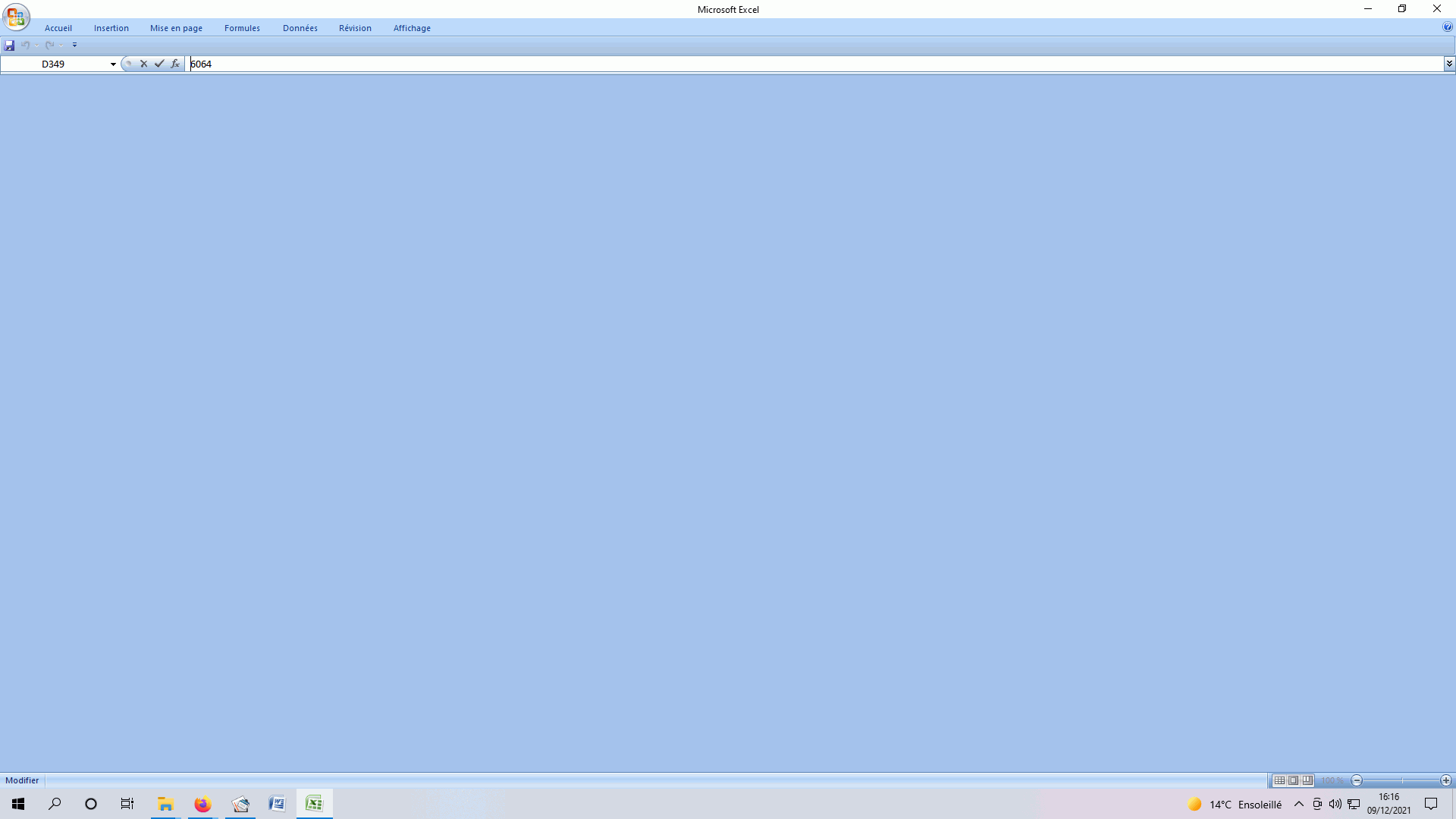Zoom in with the plus button
This screenshot has height=819, width=1456.
[1445, 780]
